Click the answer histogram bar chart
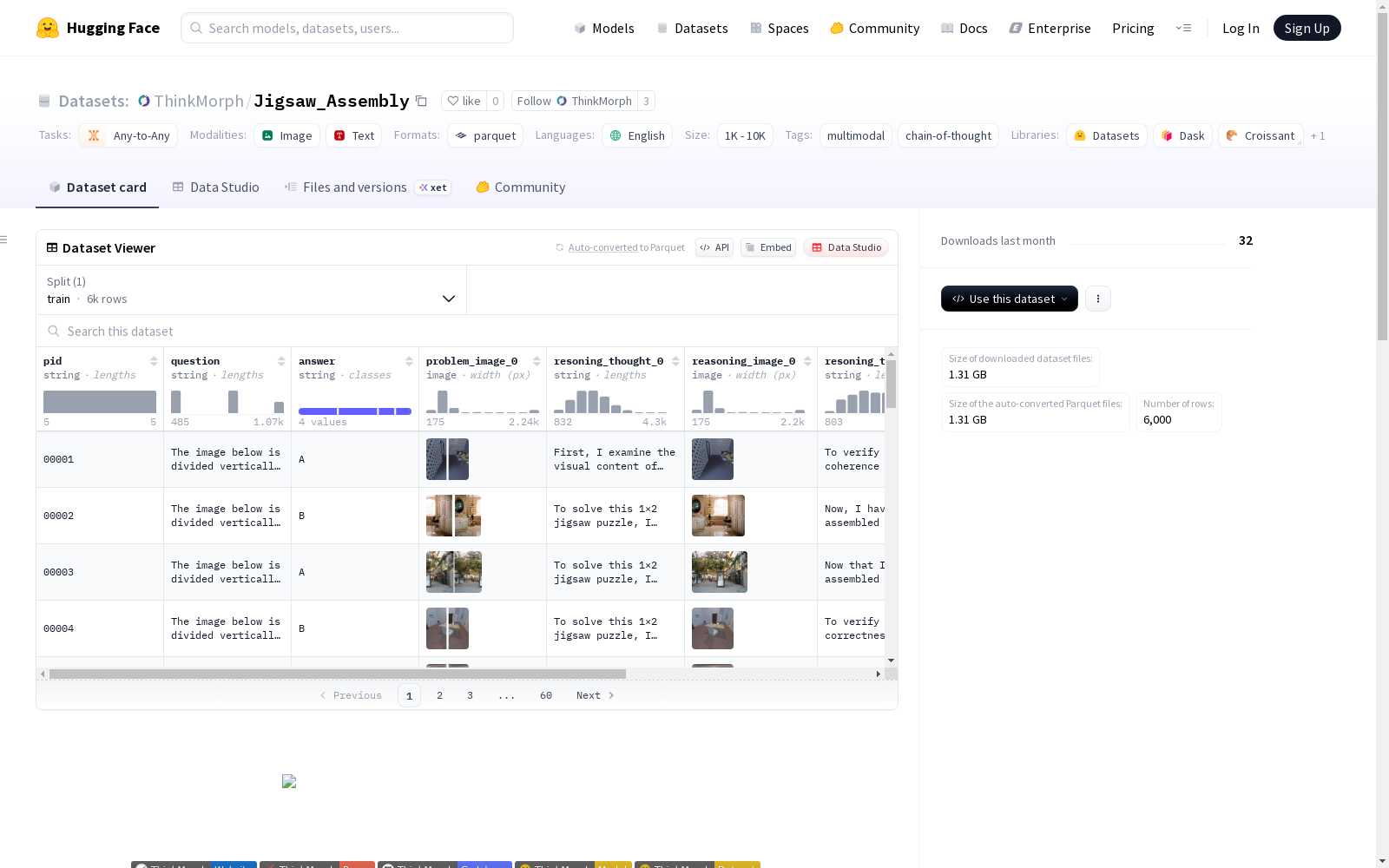 tap(355, 411)
